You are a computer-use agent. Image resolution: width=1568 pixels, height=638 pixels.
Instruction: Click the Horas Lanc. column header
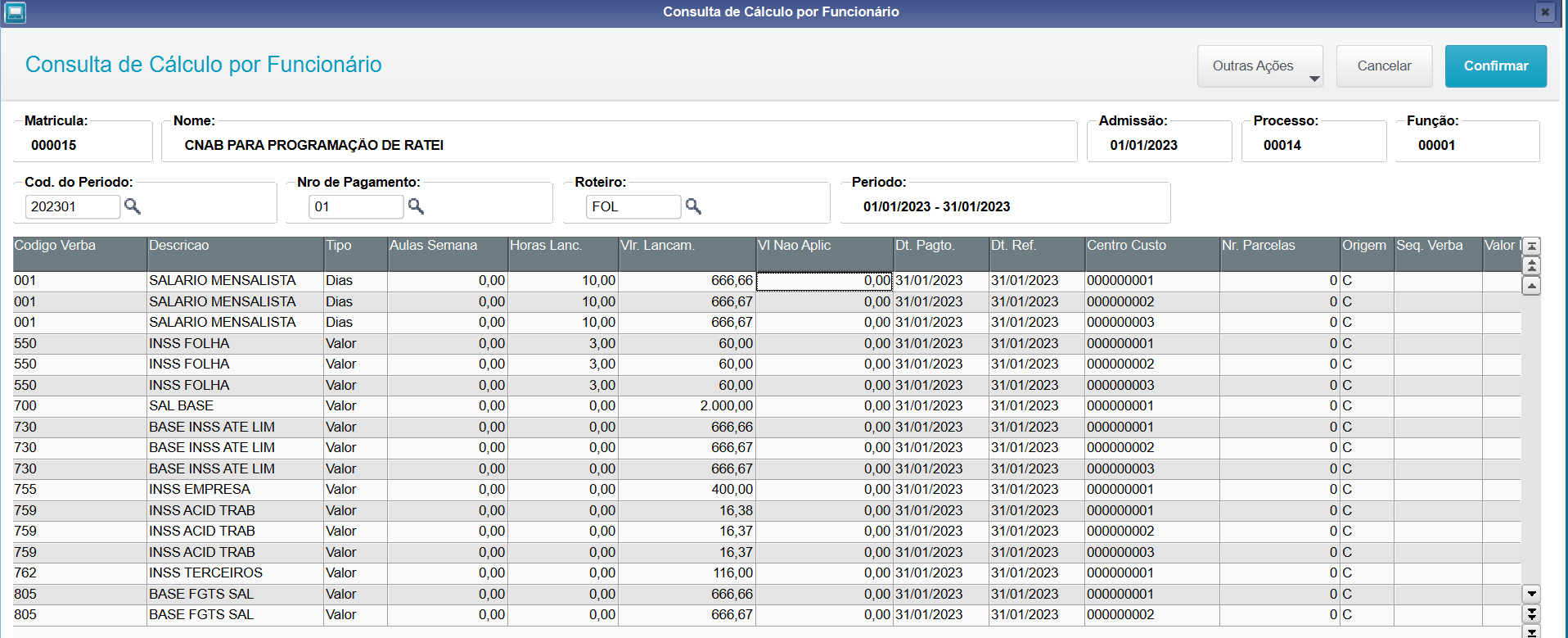563,254
